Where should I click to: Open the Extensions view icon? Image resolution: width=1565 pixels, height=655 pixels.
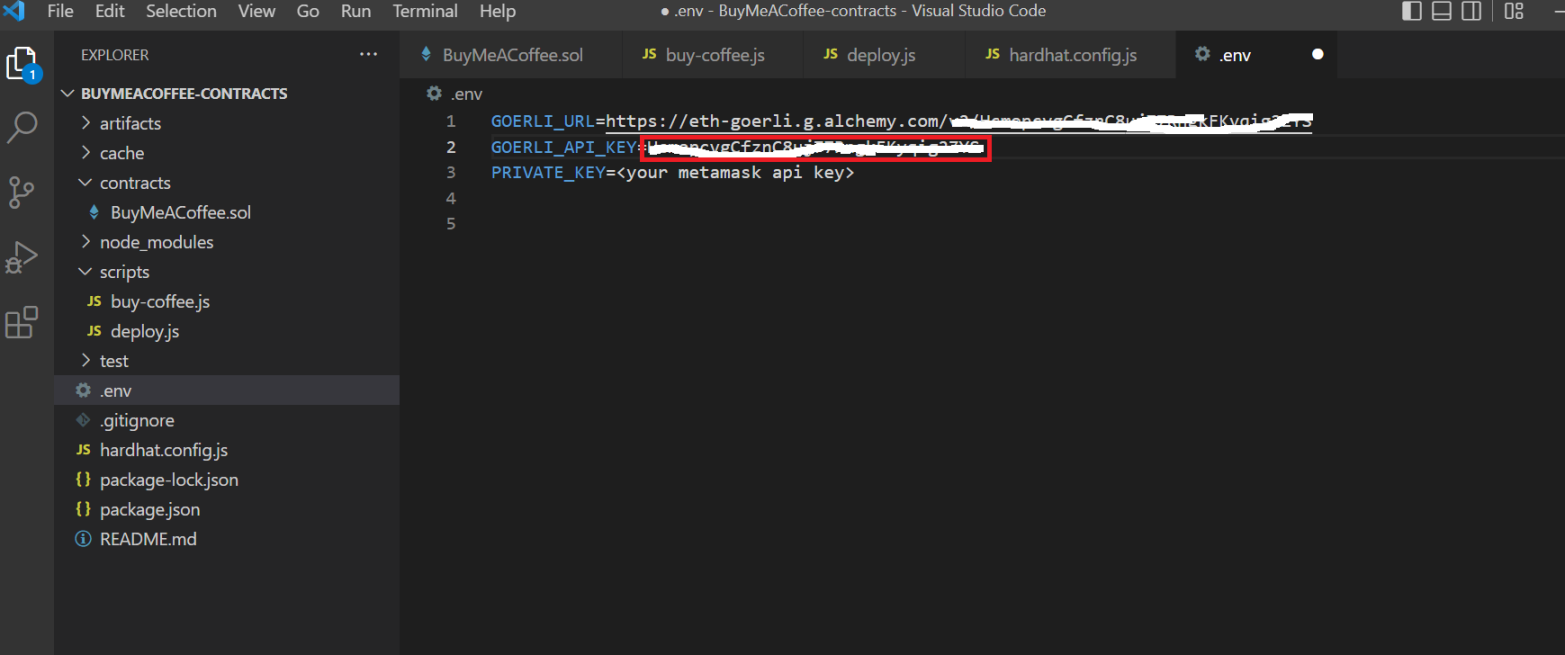pos(22,323)
